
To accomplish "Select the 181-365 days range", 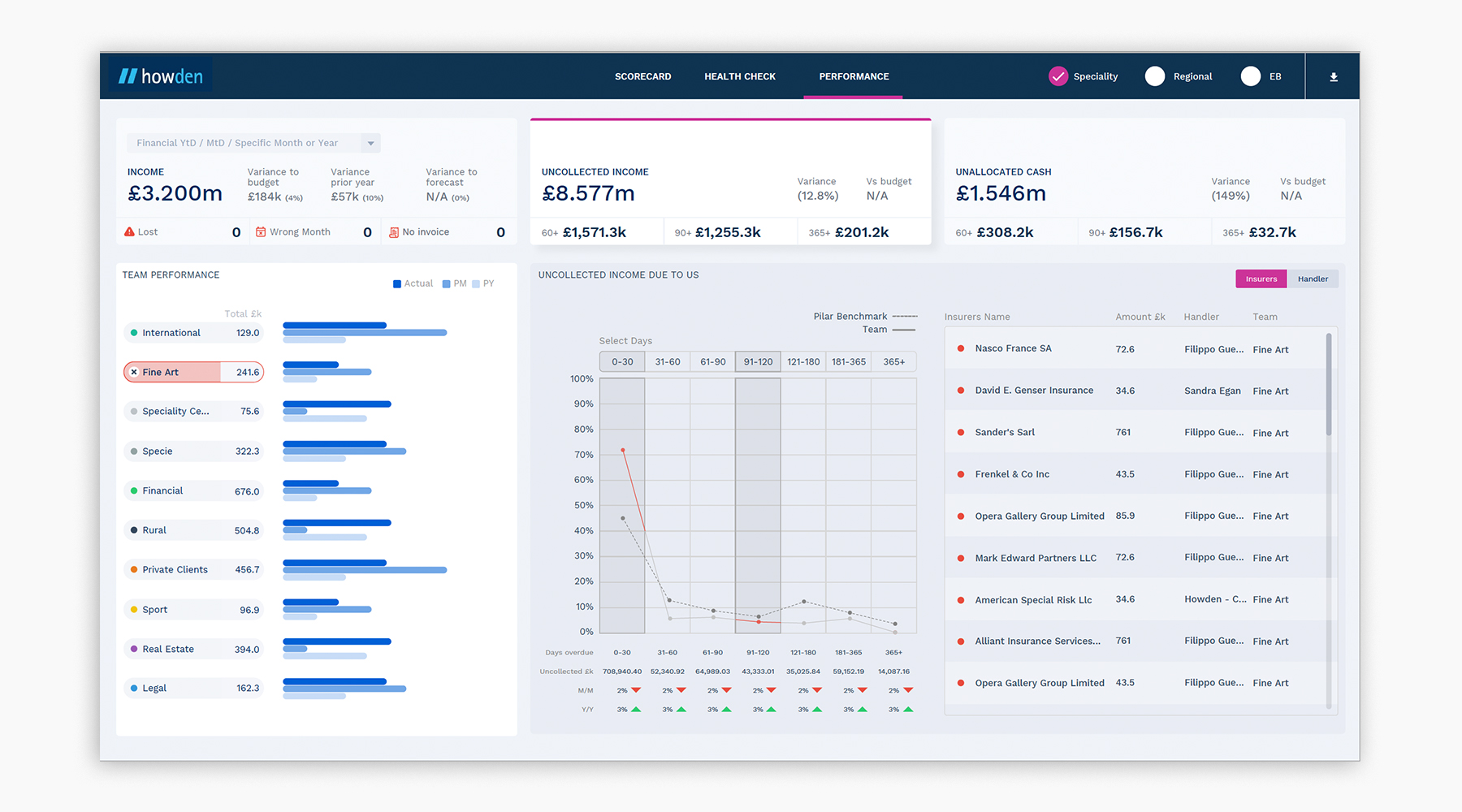I will pos(849,361).
